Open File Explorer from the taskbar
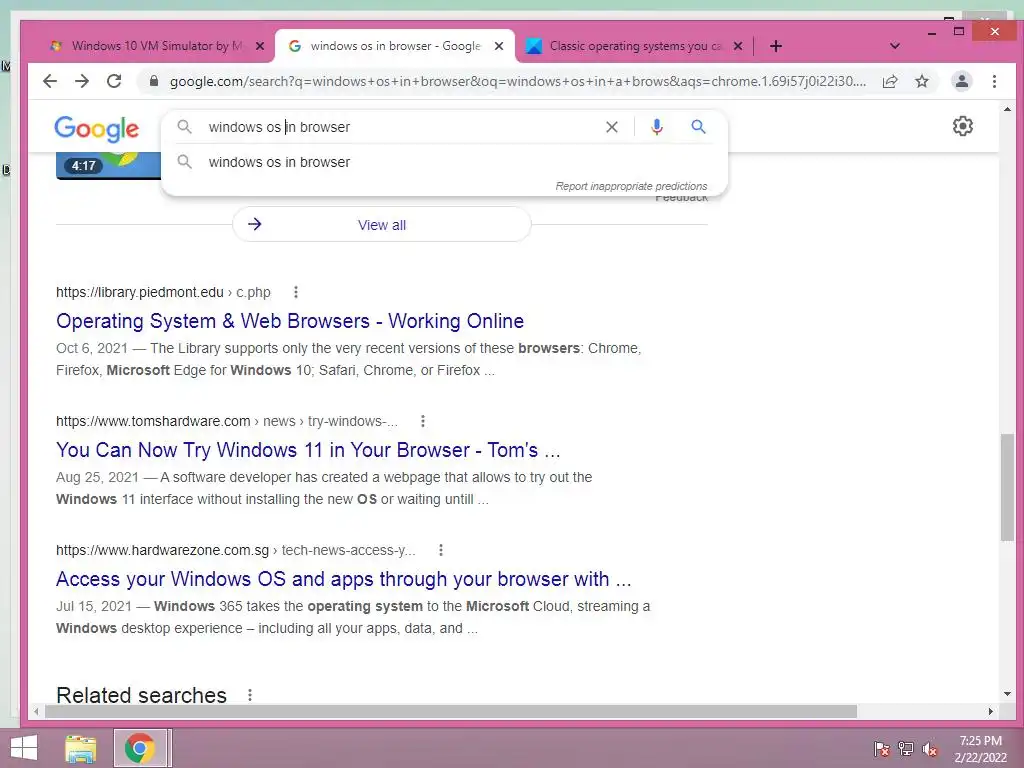This screenshot has width=1024, height=768. tap(81, 748)
